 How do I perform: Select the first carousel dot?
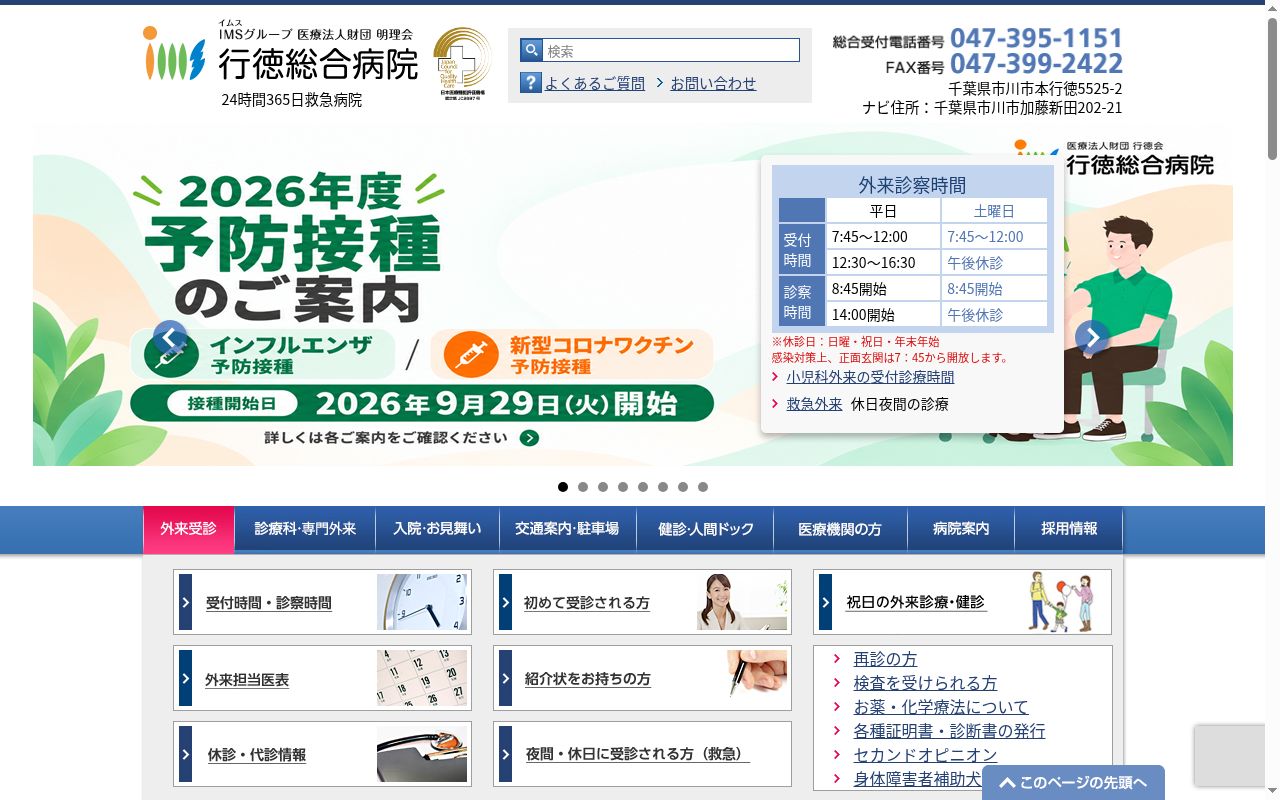(x=563, y=487)
